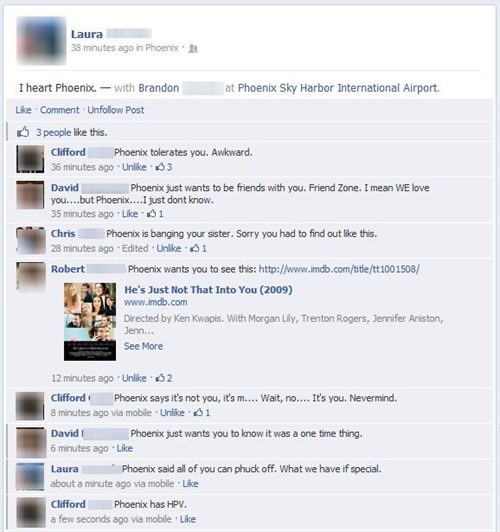Open Laura's profile picture at the post top
The height and width of the screenshot is (532, 500).
(x=41, y=41)
